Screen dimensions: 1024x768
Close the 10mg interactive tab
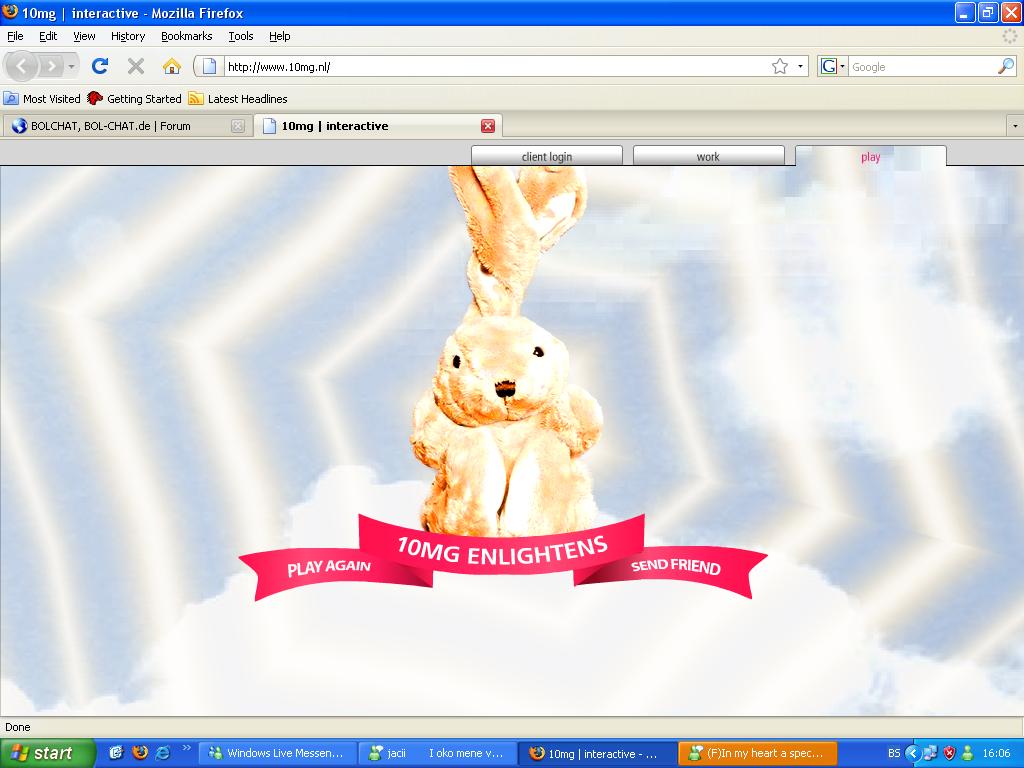(488, 126)
